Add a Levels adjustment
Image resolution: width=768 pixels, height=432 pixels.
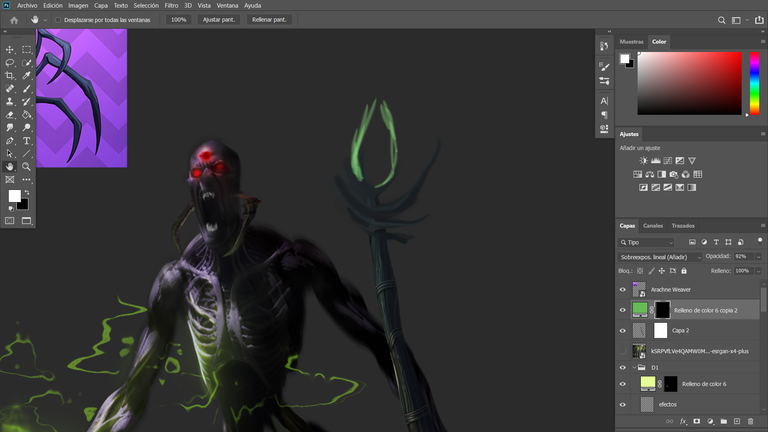pos(655,161)
